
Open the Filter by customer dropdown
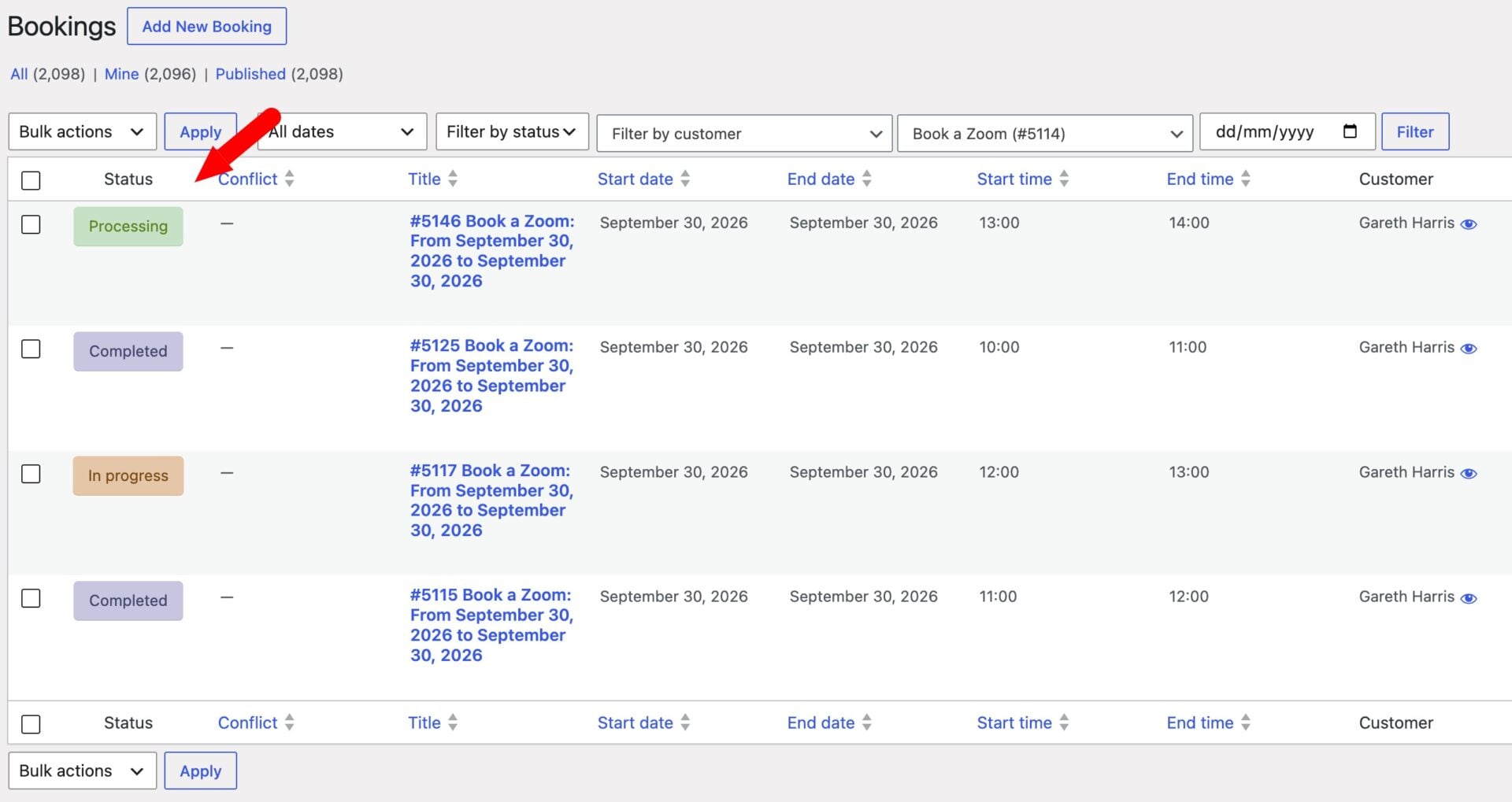pos(744,134)
